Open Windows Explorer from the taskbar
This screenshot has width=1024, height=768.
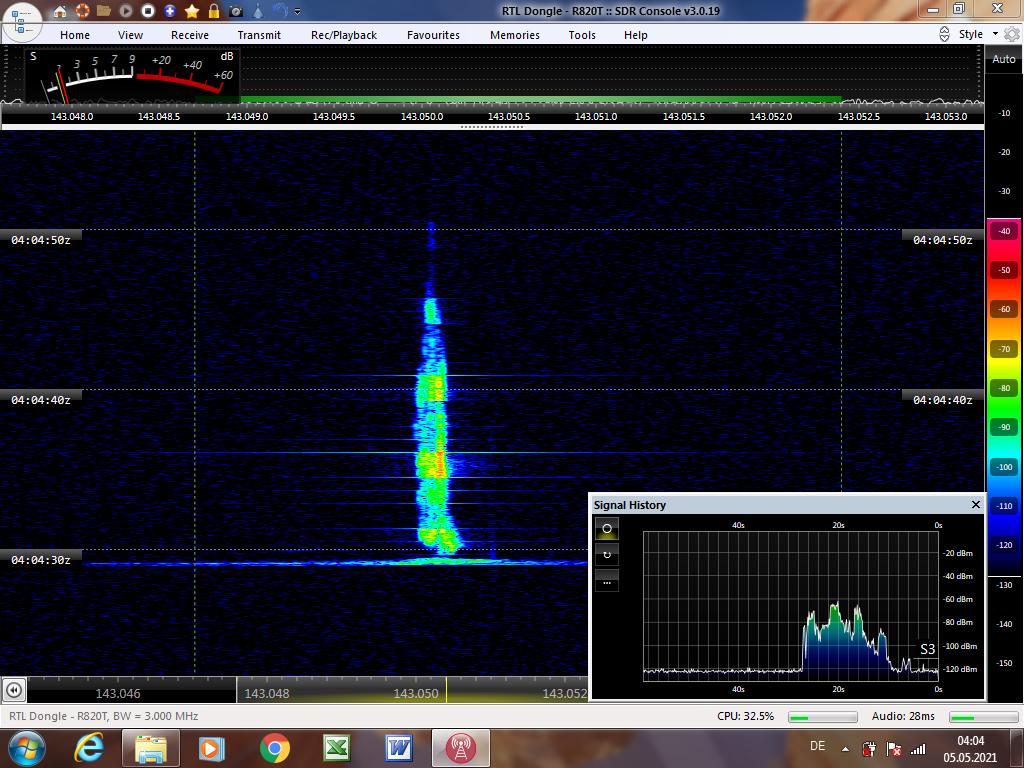click(x=151, y=748)
